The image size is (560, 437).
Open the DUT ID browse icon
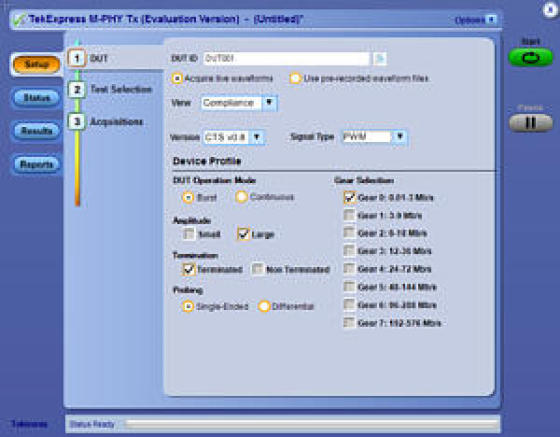pos(380,59)
